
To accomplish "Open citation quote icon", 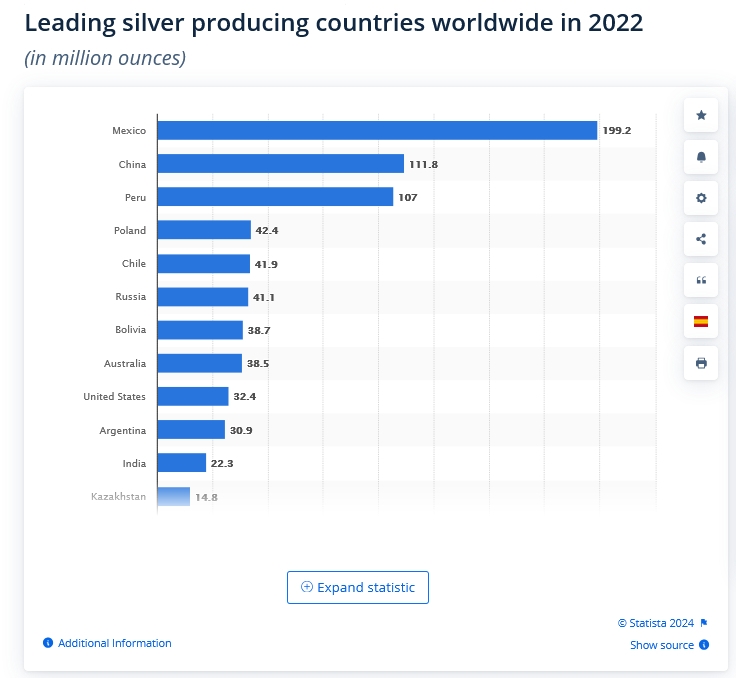I will 701,280.
